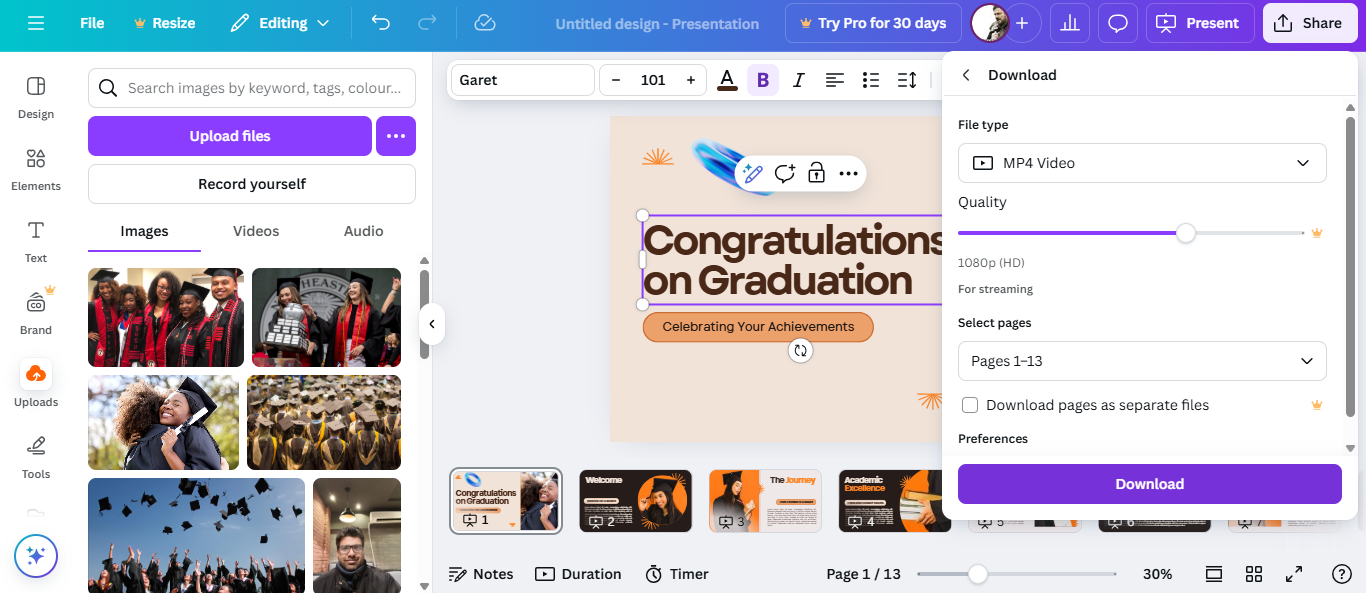Select page 2 Welcome thumbnail
The width and height of the screenshot is (1366, 593).
[x=636, y=501]
